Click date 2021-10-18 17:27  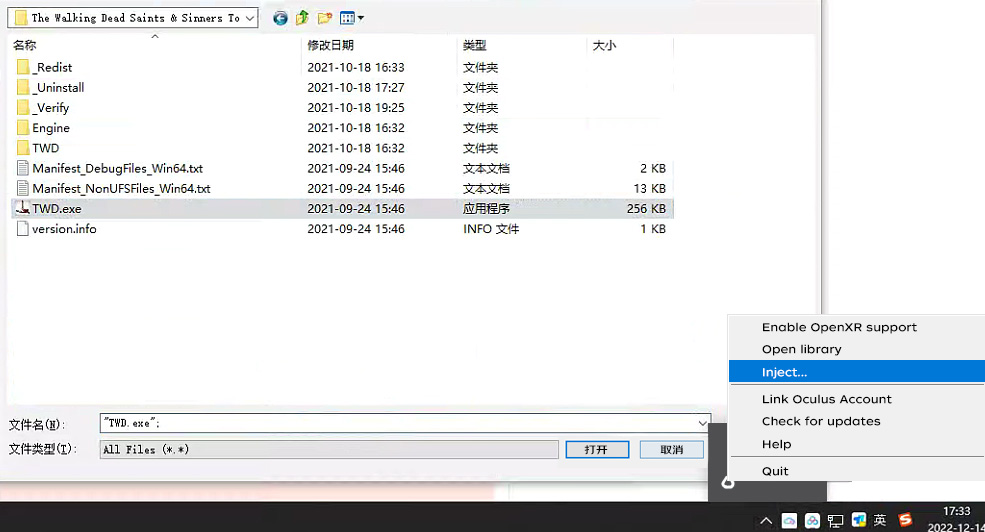click(x=356, y=87)
